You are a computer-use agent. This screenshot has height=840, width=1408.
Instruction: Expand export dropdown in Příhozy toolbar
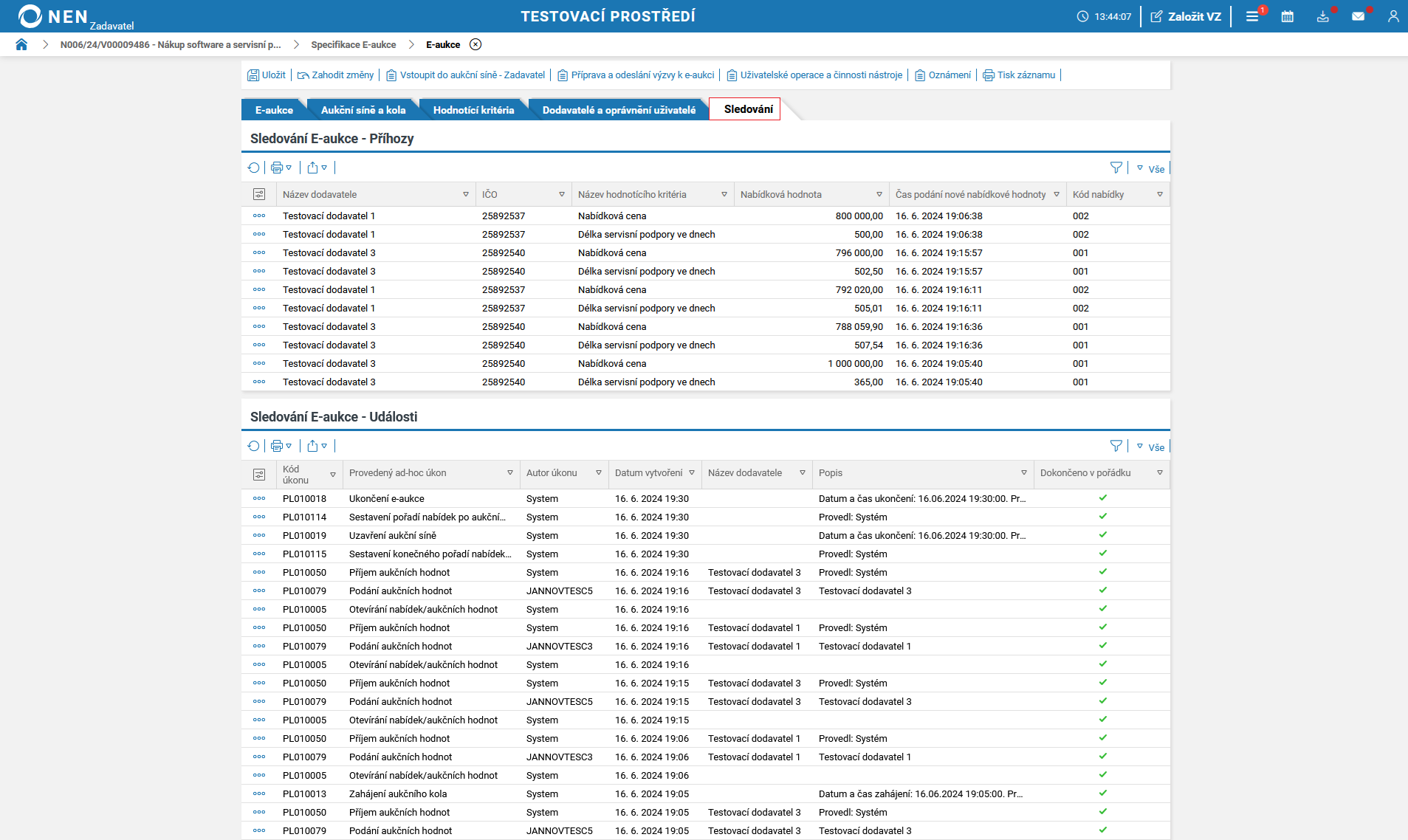(317, 168)
